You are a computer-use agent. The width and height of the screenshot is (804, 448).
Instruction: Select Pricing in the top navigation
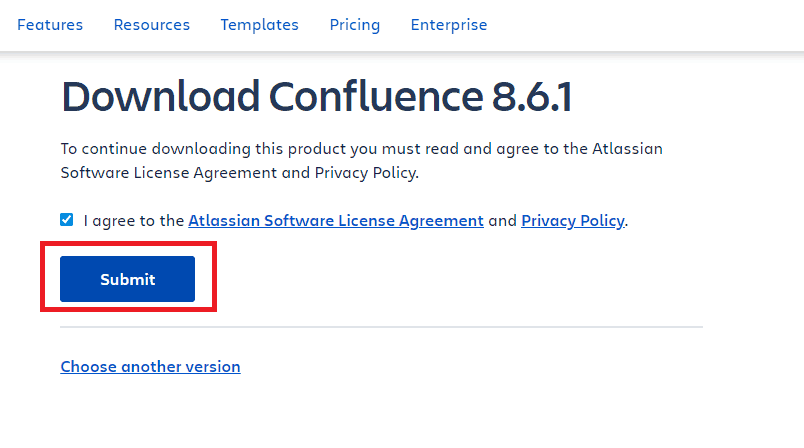tap(354, 25)
